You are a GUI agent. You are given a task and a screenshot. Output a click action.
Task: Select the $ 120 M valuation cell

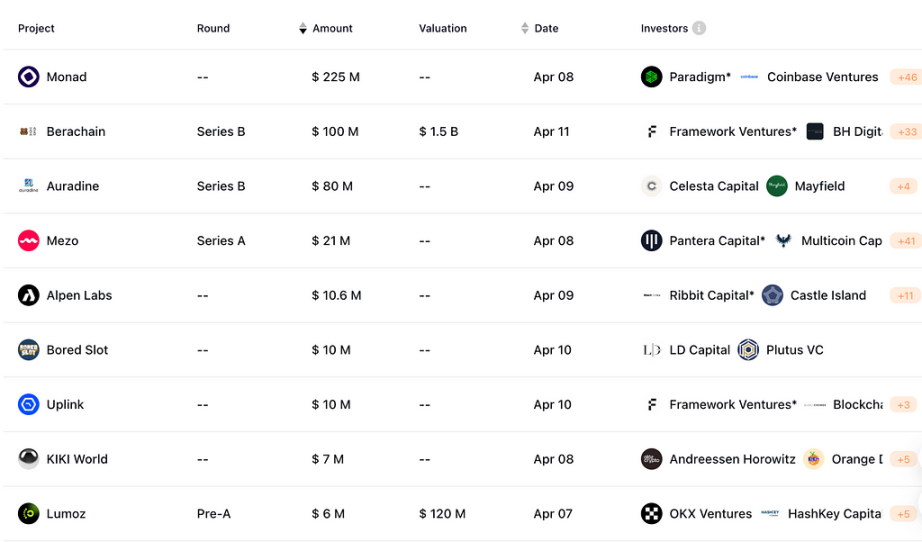click(x=442, y=514)
